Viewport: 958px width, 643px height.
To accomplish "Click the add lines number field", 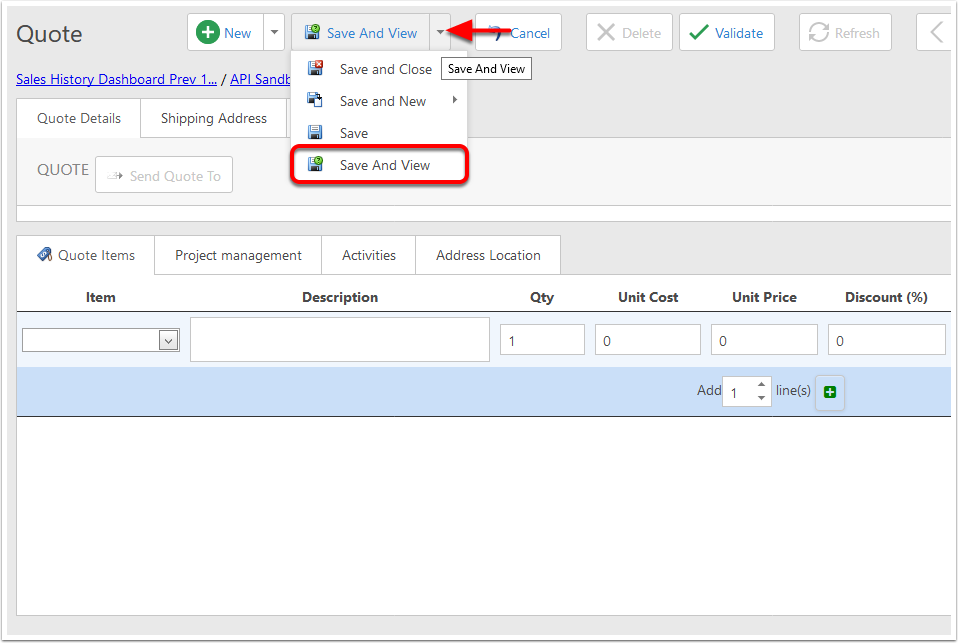I will pyautogui.click(x=739, y=392).
